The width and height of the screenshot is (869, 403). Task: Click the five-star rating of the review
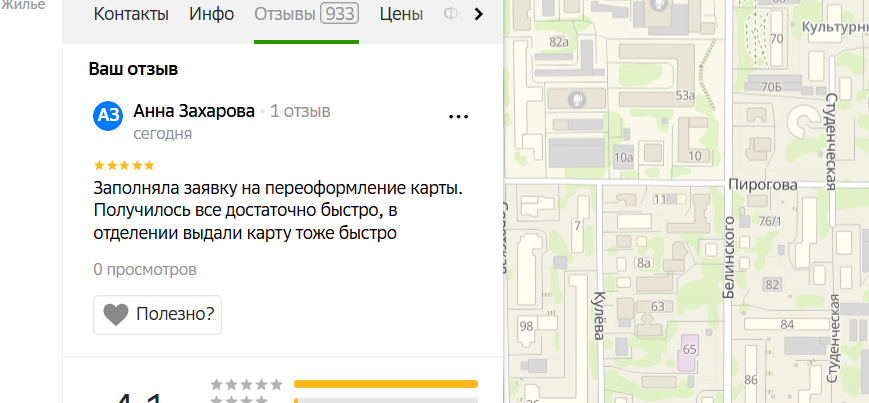click(x=124, y=165)
